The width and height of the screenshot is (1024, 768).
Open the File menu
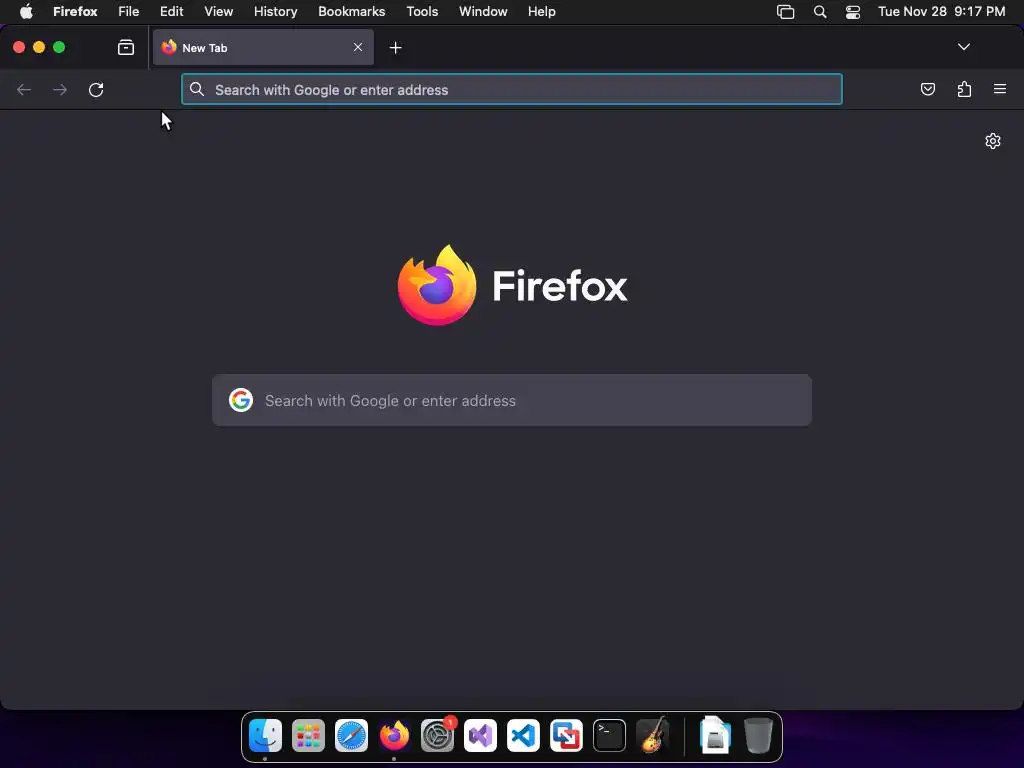coord(129,12)
